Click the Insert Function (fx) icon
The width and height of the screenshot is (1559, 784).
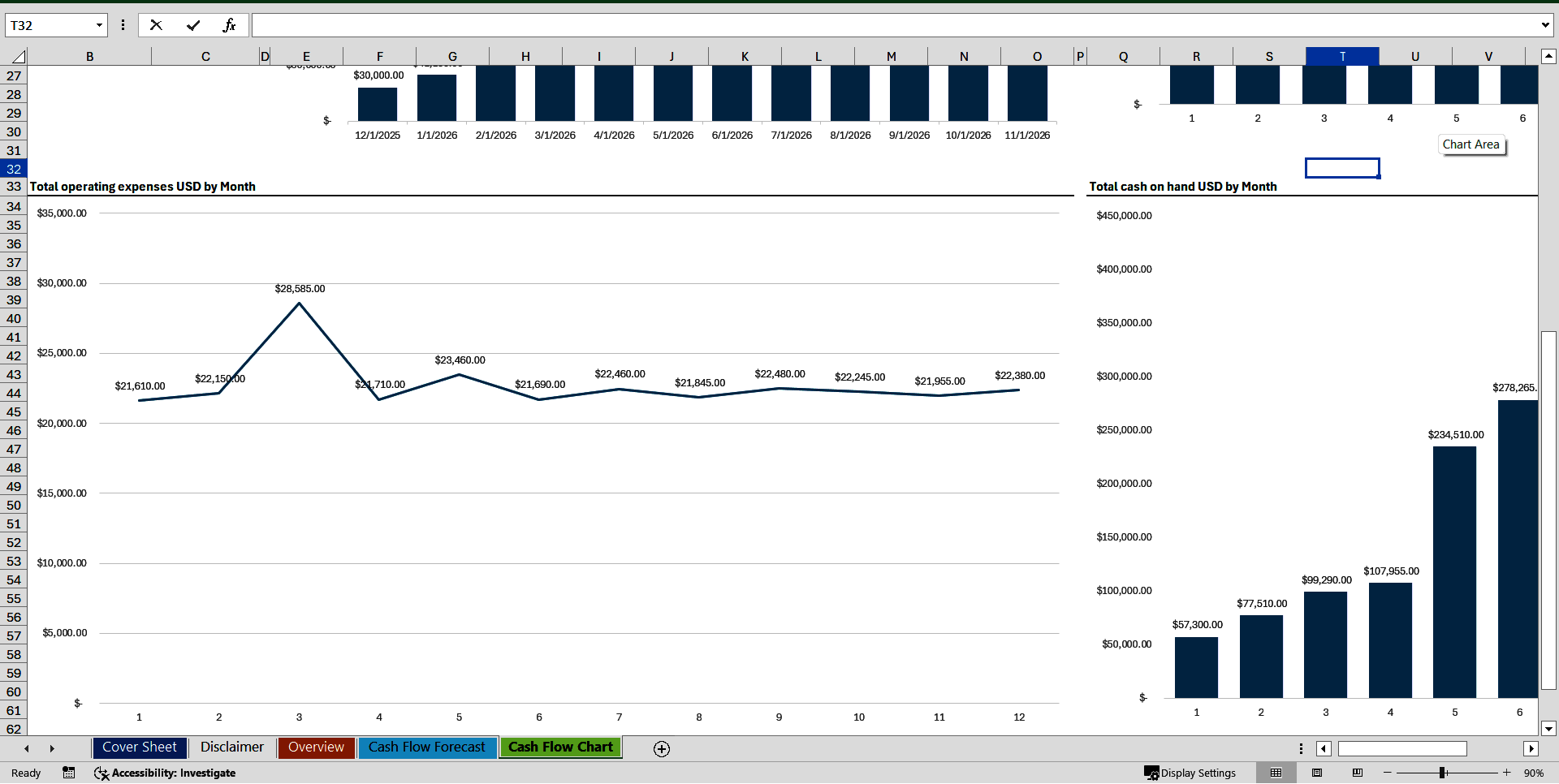coord(231,24)
